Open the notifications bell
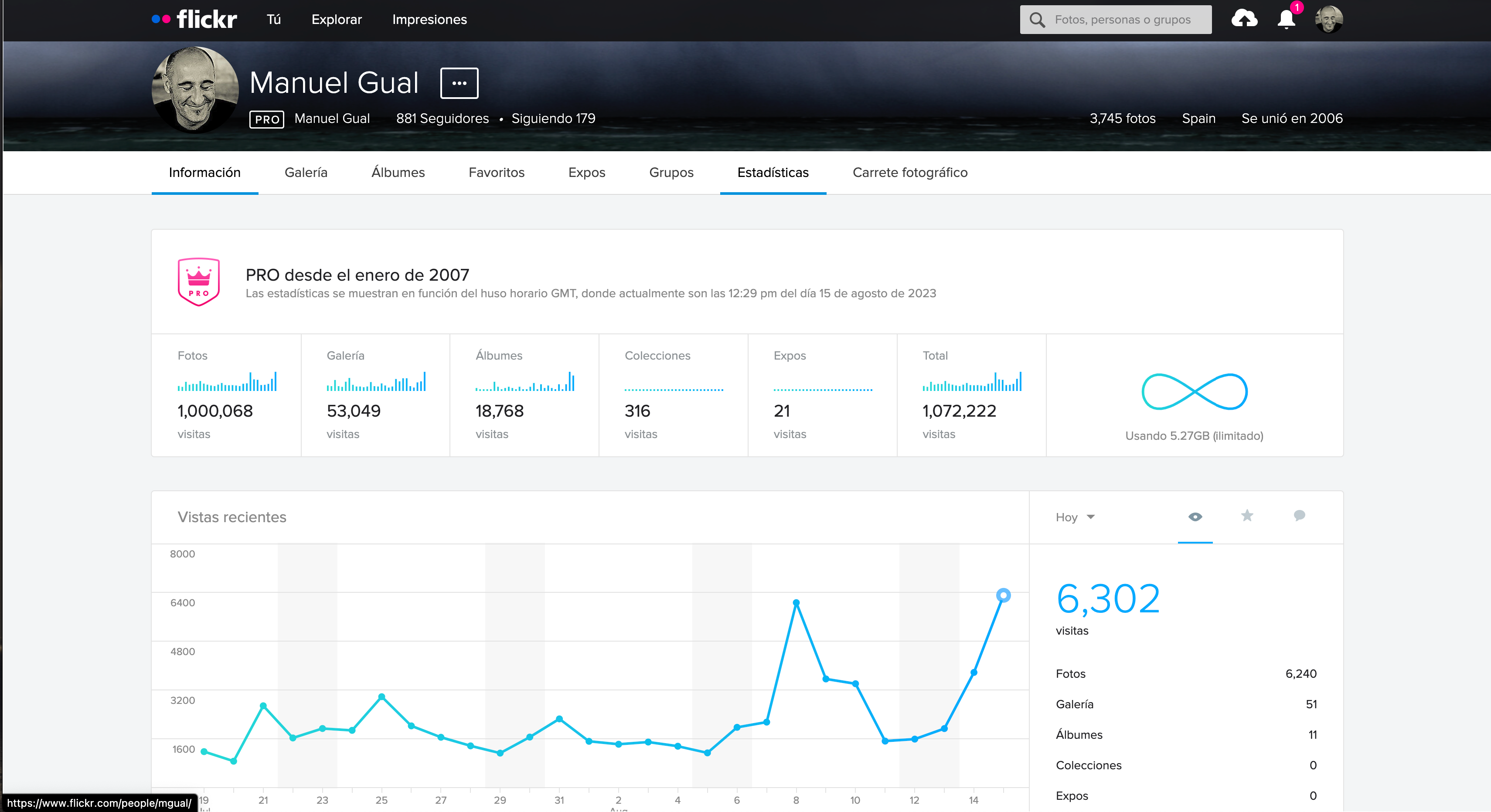Image resolution: width=1491 pixels, height=812 pixels. point(1286,20)
